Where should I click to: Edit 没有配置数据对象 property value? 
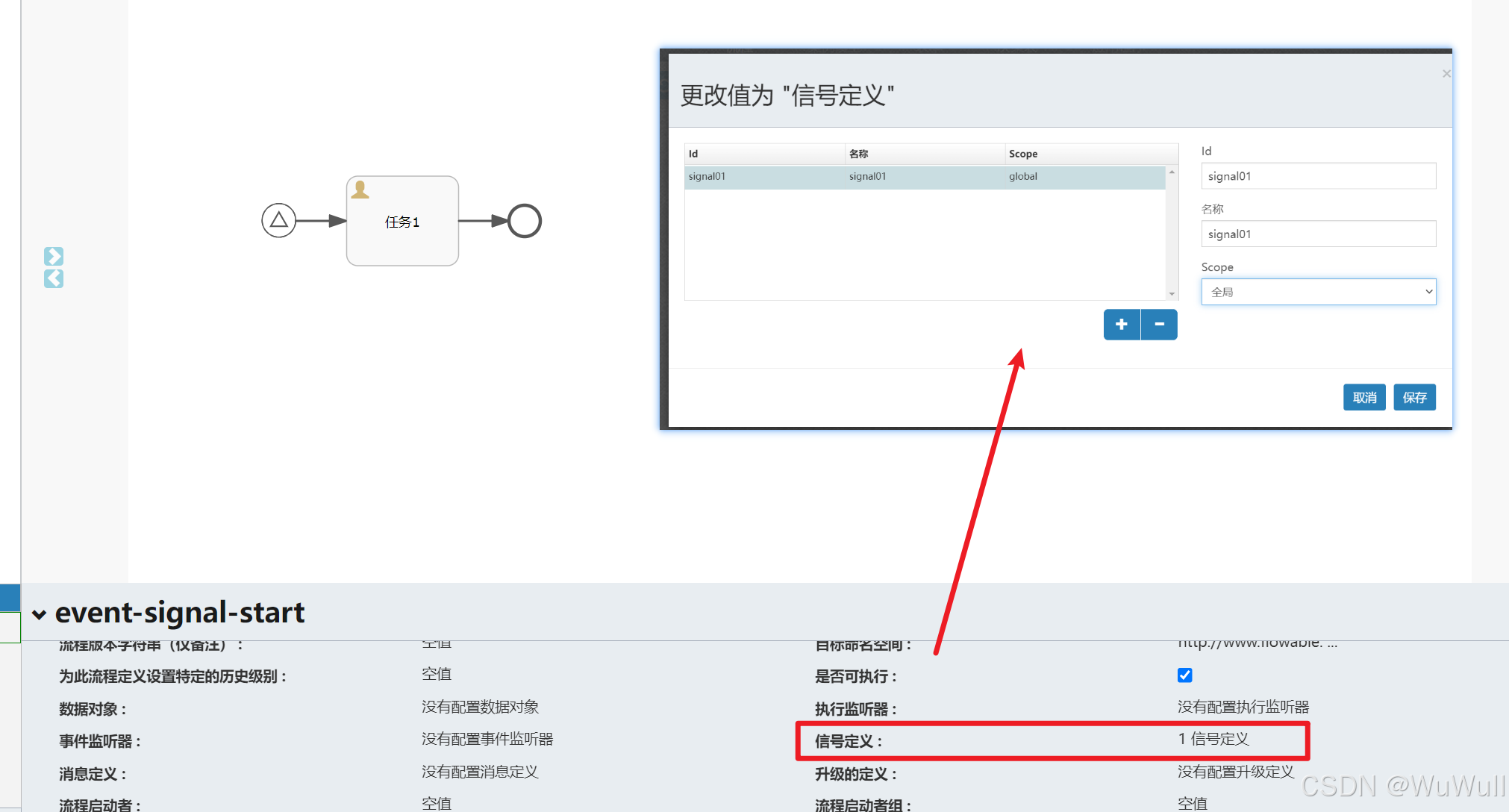coord(480,707)
